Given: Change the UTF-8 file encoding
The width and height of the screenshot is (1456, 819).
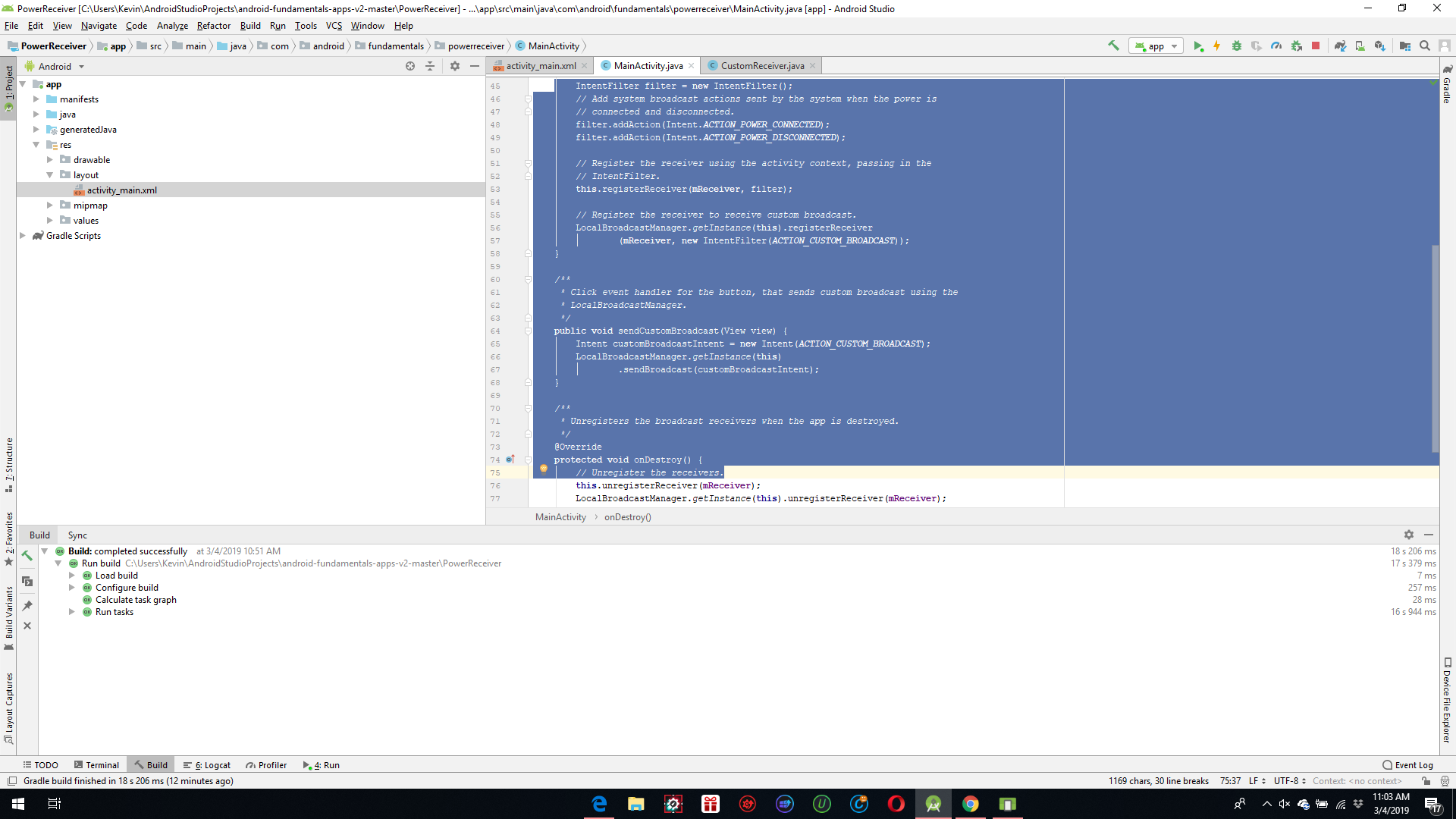Looking at the screenshot, I should [1289, 781].
